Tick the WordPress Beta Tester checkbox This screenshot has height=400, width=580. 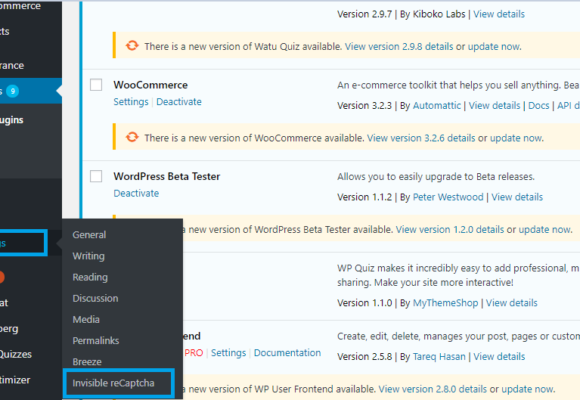96,176
